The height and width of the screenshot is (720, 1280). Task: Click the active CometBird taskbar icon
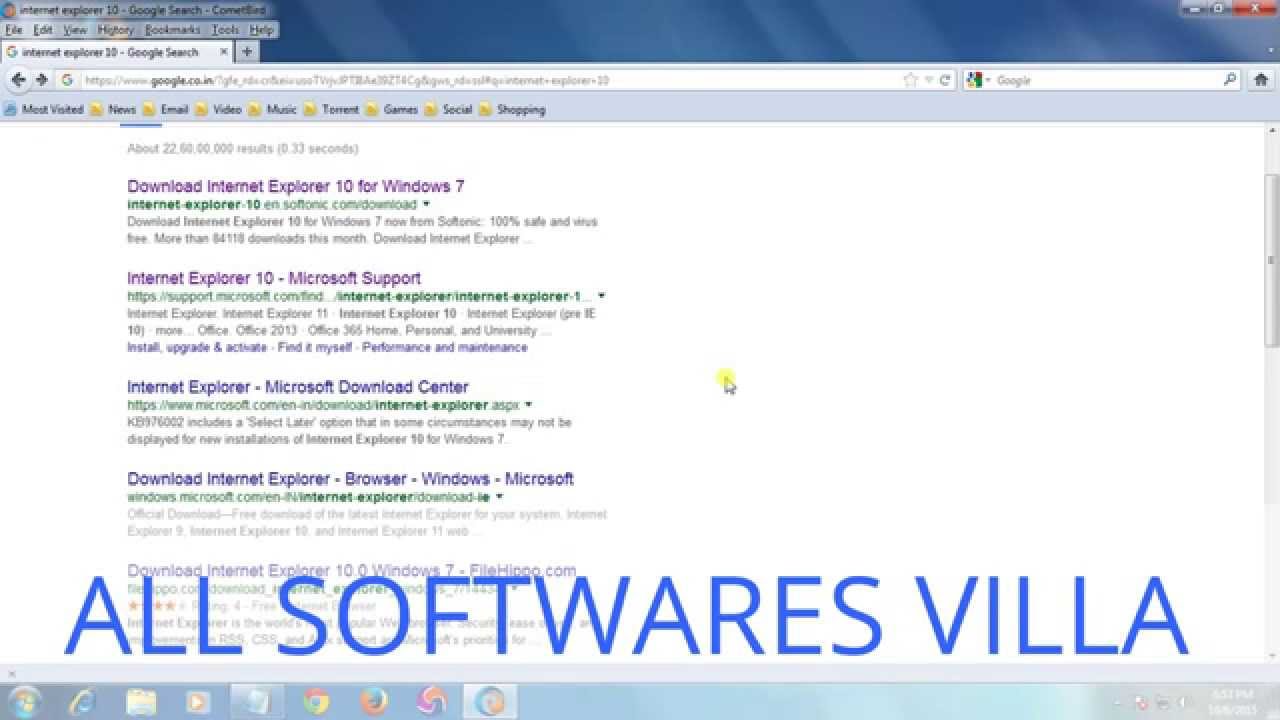click(x=490, y=701)
